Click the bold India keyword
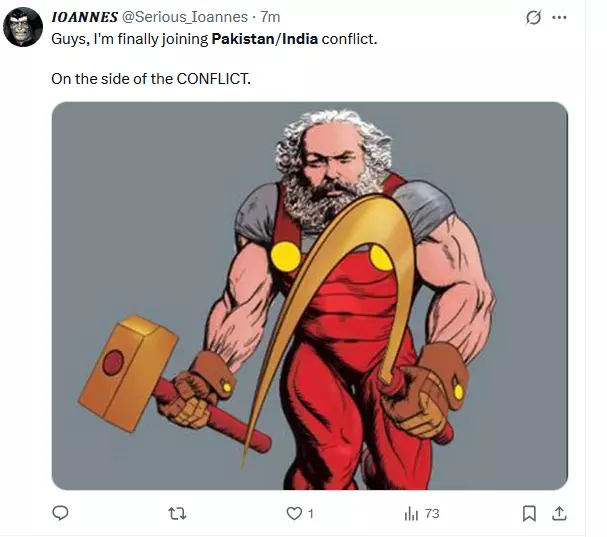 point(300,39)
